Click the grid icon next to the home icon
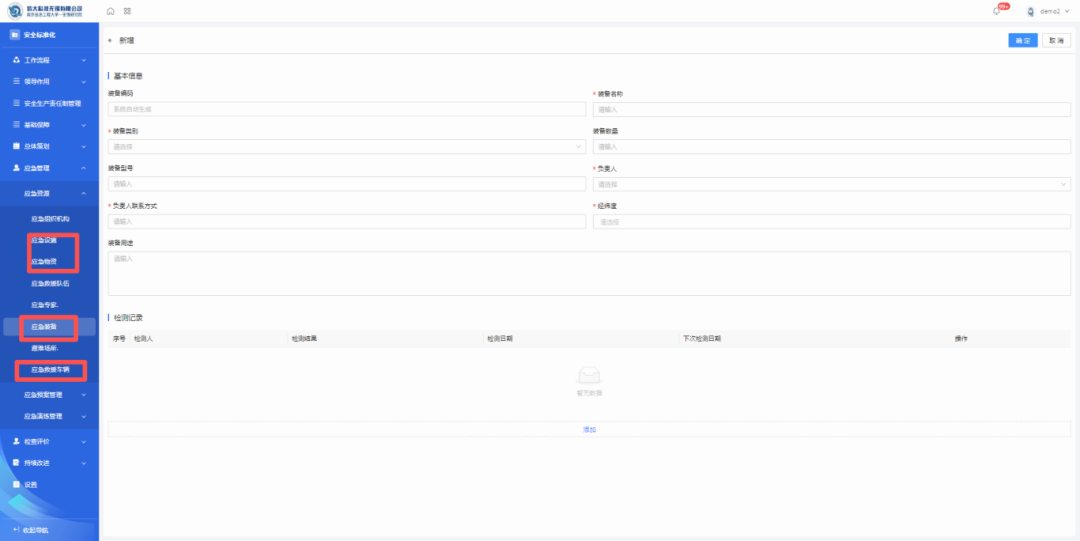This screenshot has height=541, width=1080. pos(127,11)
